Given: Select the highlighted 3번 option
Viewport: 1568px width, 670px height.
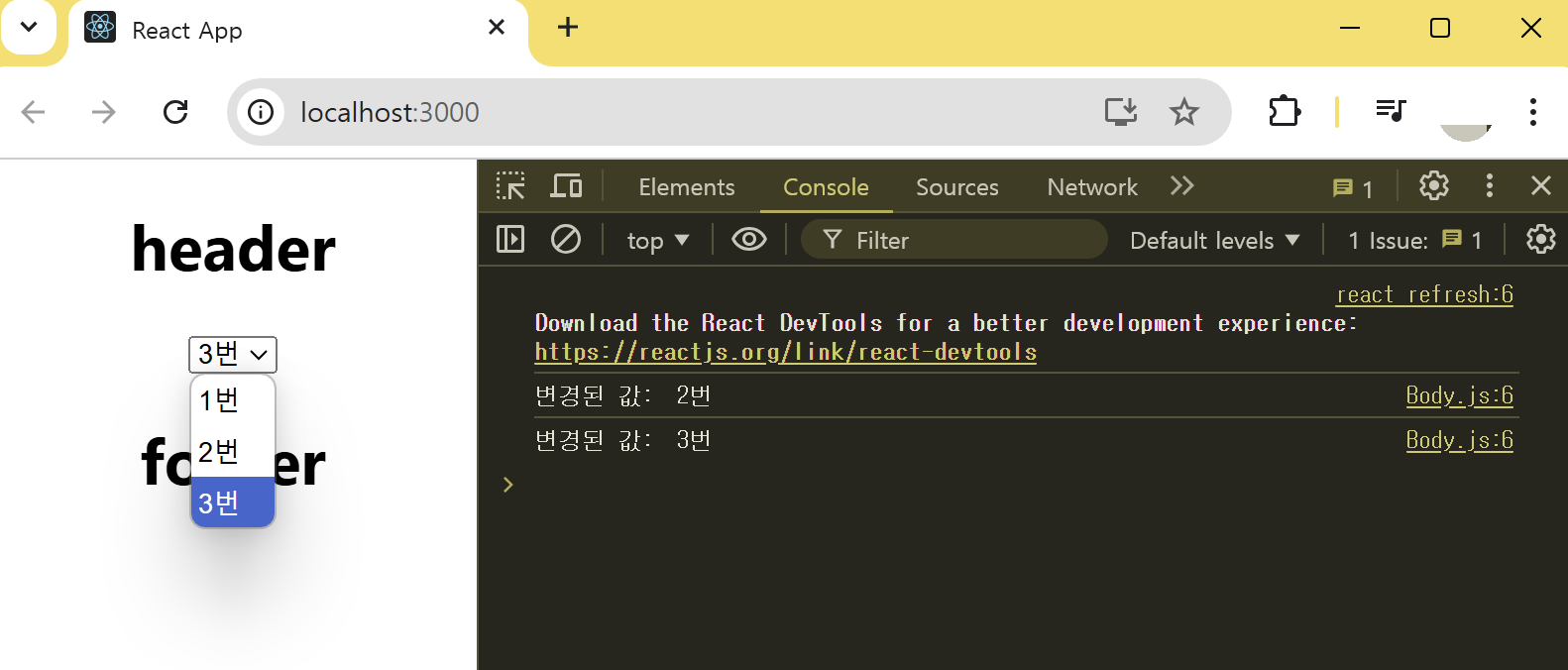Looking at the screenshot, I should [x=233, y=502].
